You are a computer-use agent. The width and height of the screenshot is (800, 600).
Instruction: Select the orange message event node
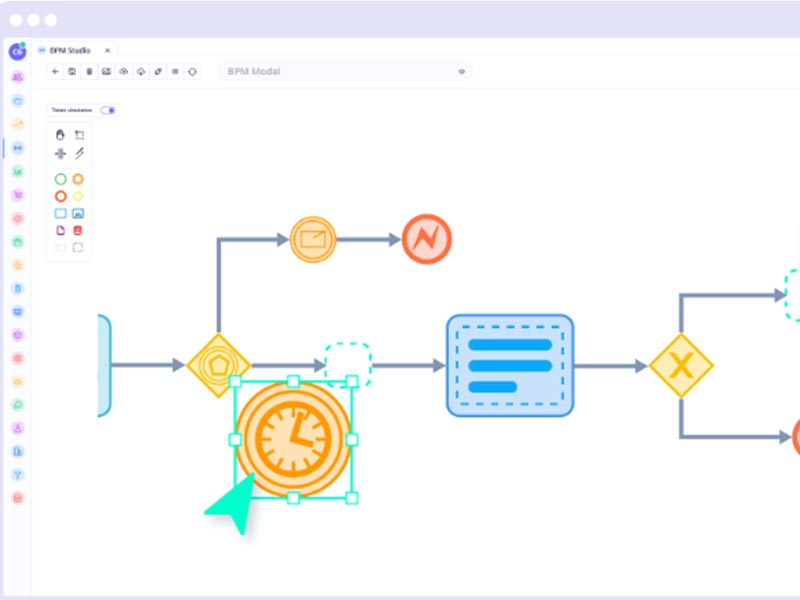313,239
